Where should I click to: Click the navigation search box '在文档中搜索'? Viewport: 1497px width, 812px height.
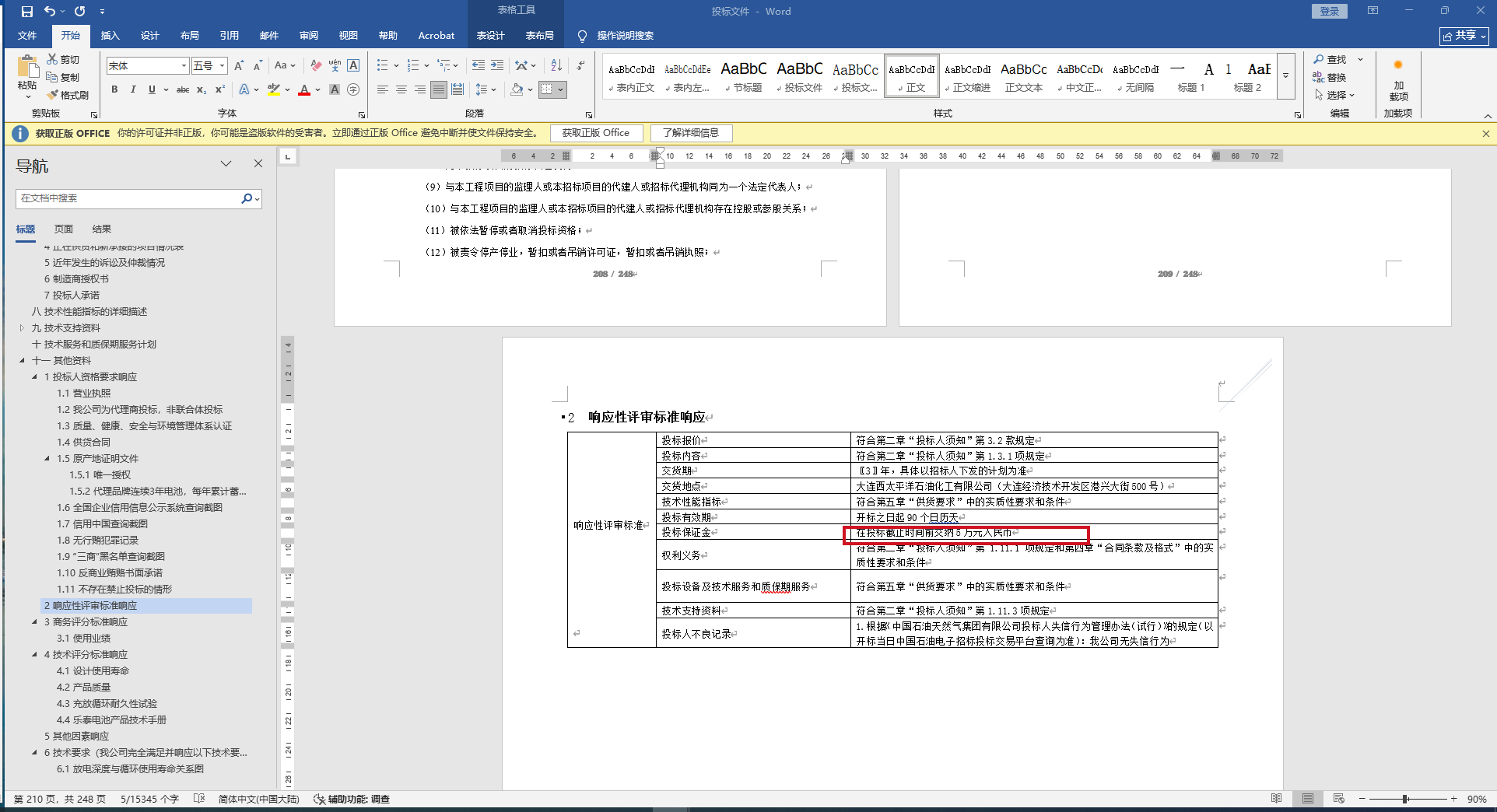pos(128,198)
